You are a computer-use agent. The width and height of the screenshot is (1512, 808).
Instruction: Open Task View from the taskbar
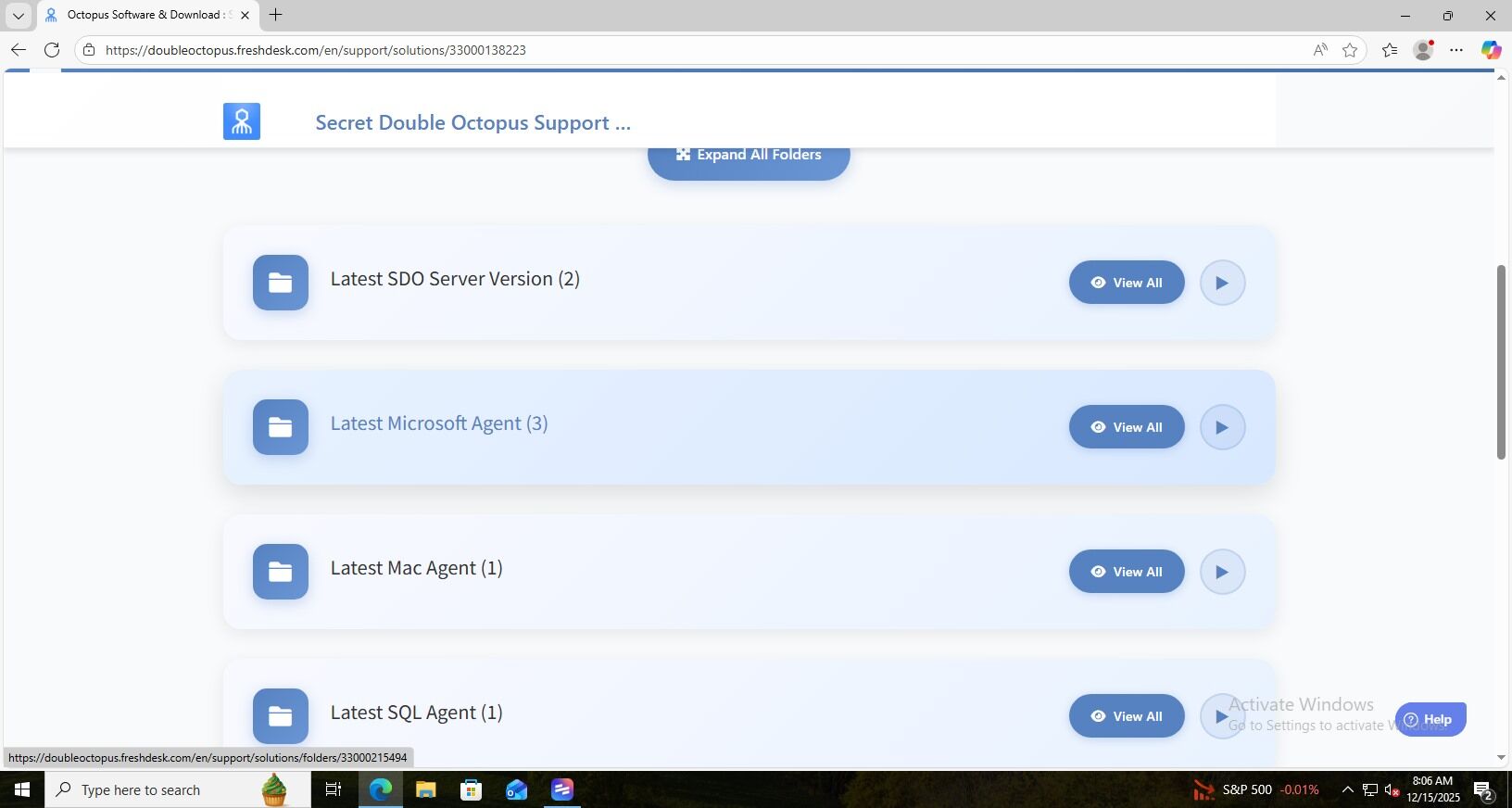pos(334,789)
